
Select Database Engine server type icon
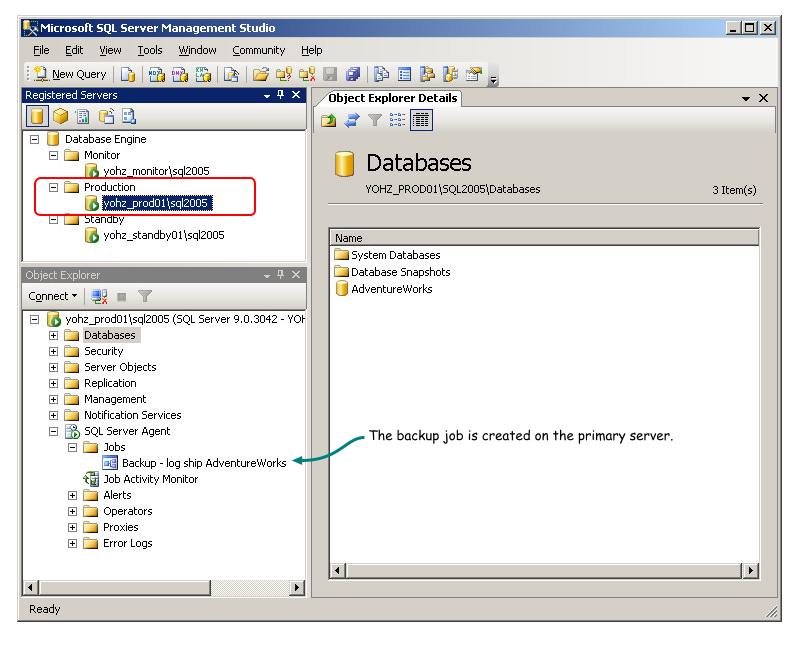(x=37, y=116)
